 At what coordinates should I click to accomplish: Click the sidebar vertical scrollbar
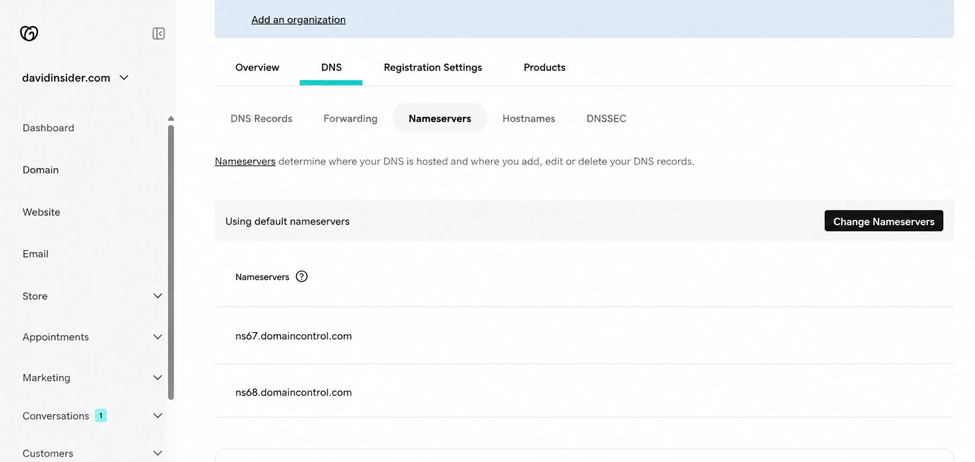pos(171,261)
